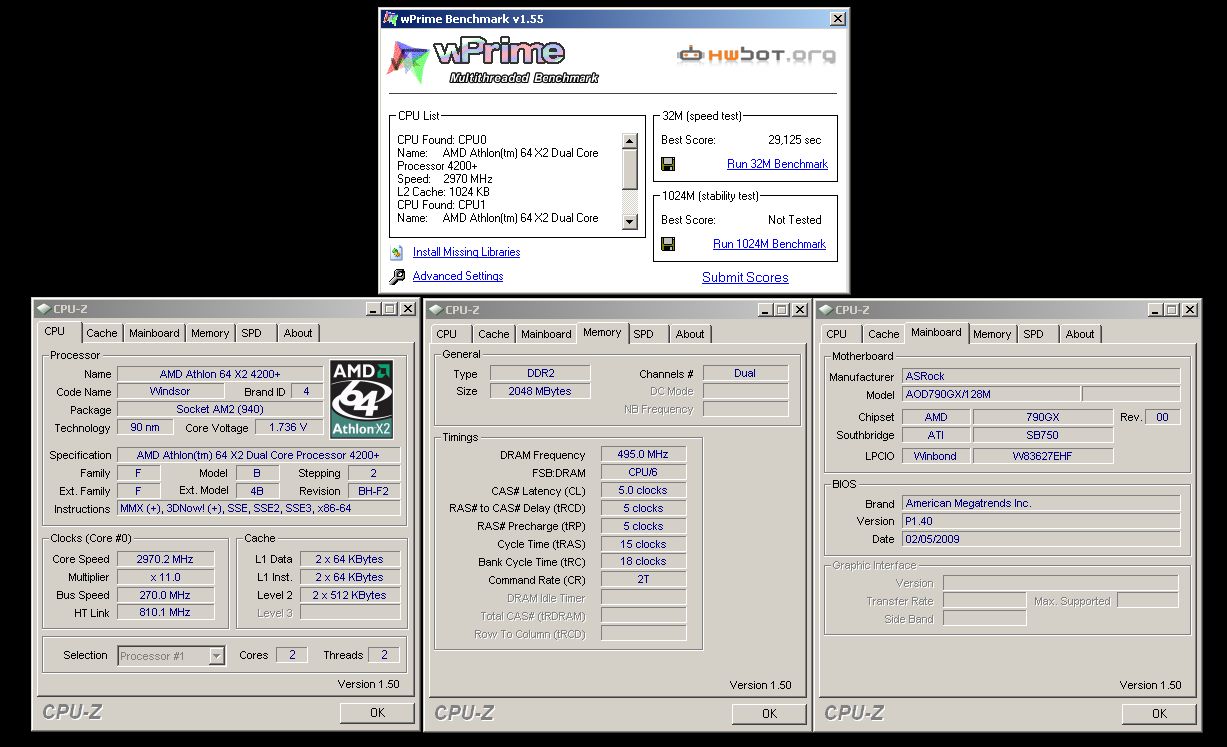Open About tab in CPU window

pos(298,333)
